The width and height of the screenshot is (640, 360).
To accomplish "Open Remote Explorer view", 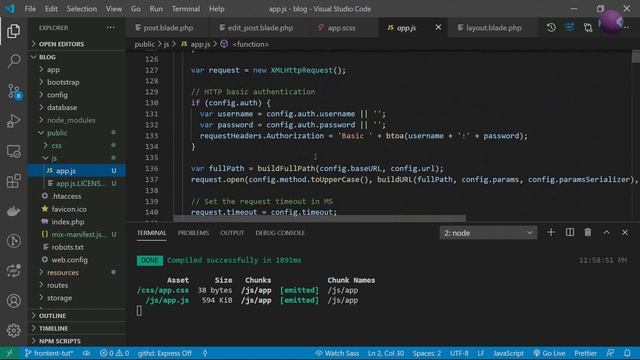I will tap(13, 151).
